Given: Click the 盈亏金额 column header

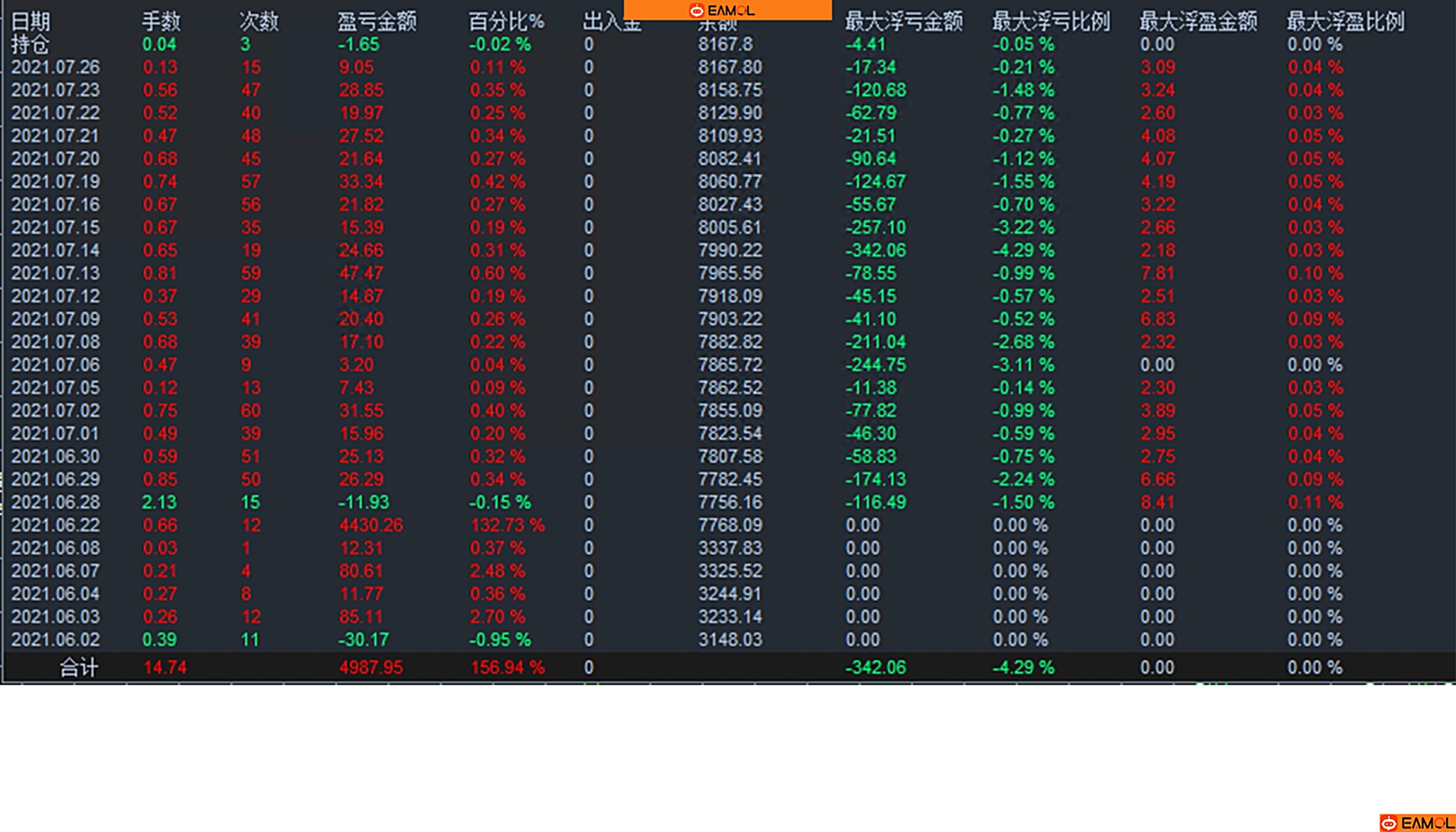Looking at the screenshot, I should tap(376, 21).
